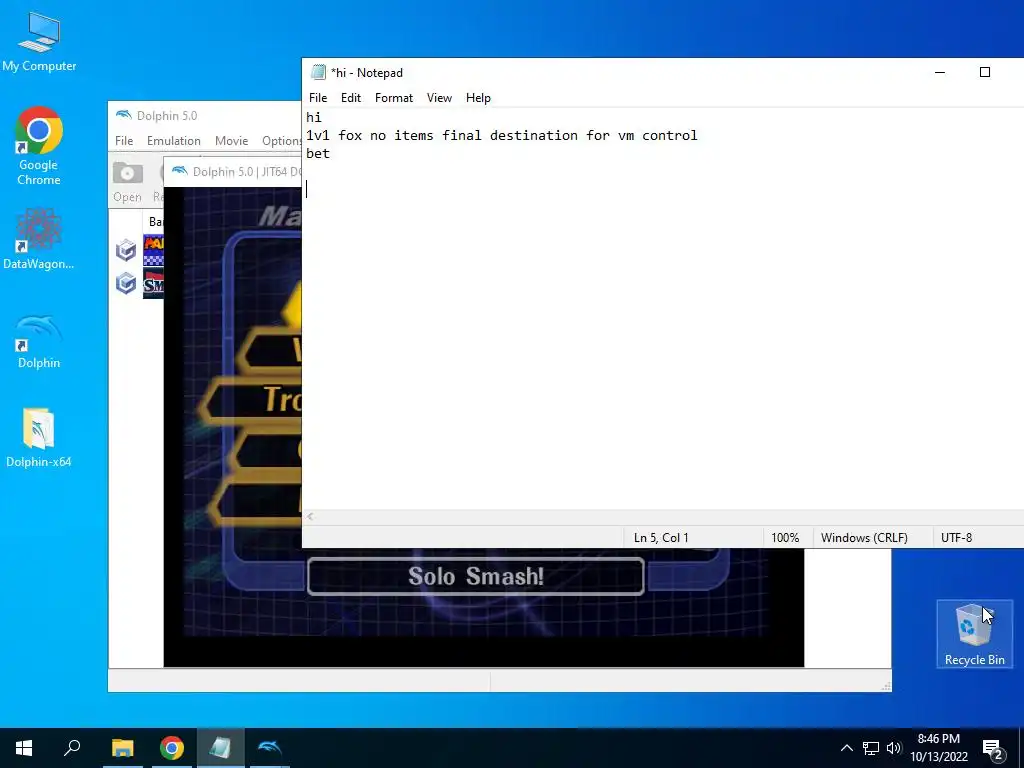Select the Mario Kart game banner in Dolphin list
This screenshot has height=768, width=1024.
153,250
